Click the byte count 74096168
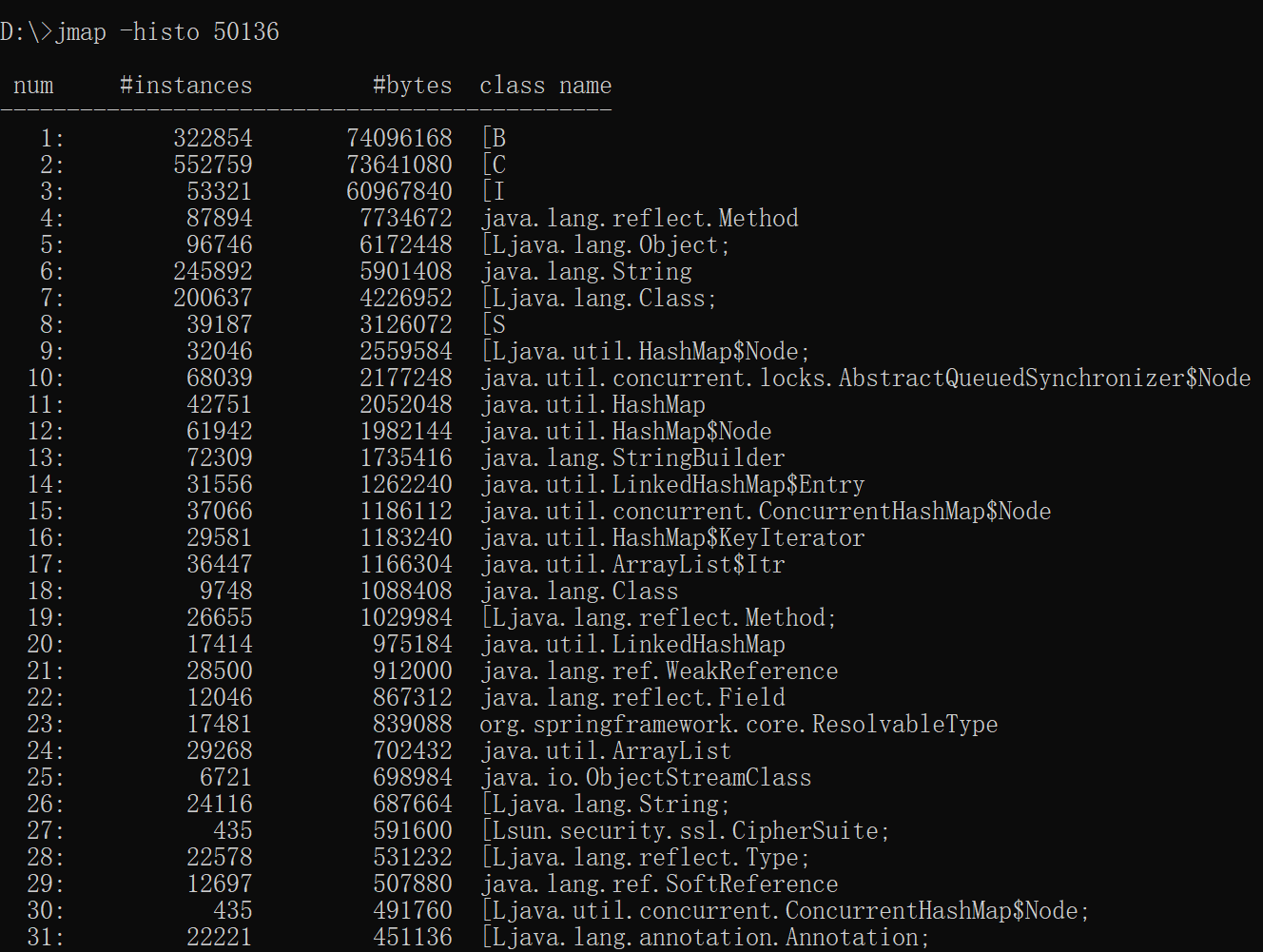Viewport: 1263px width, 952px height. pos(399,138)
